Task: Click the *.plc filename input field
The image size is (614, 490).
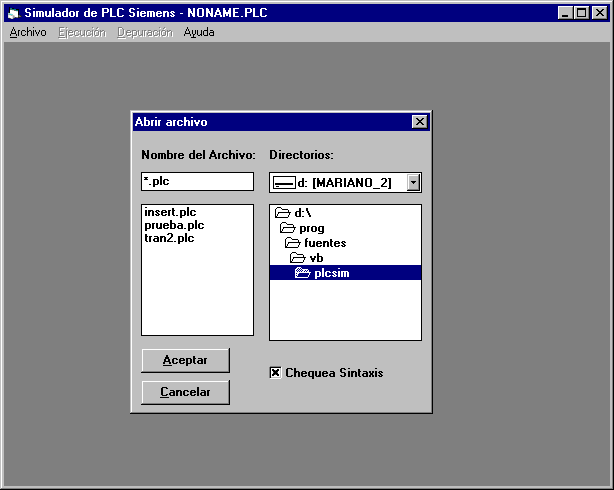Action: pos(197,181)
